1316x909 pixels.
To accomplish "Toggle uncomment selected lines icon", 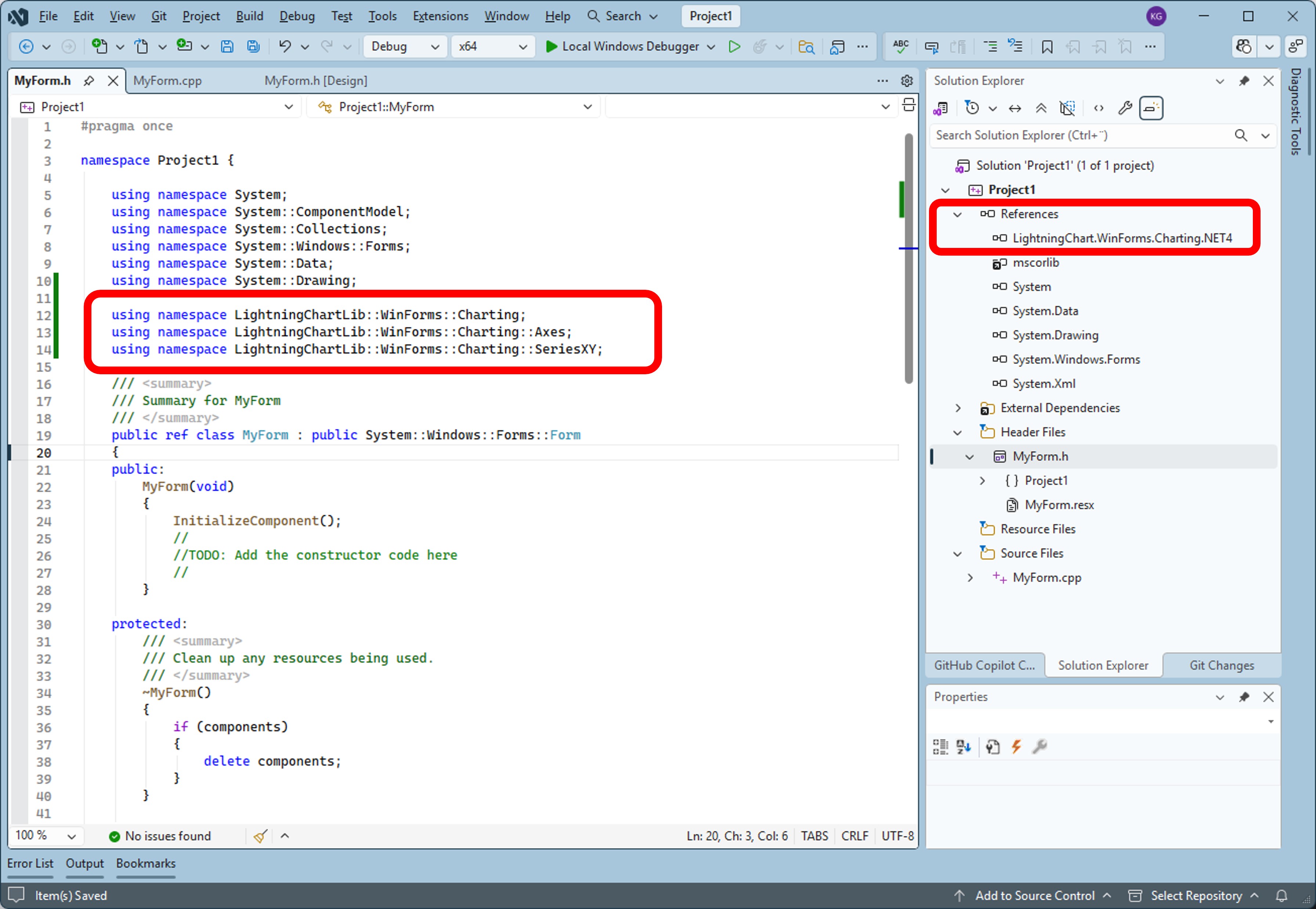I will tap(1015, 46).
